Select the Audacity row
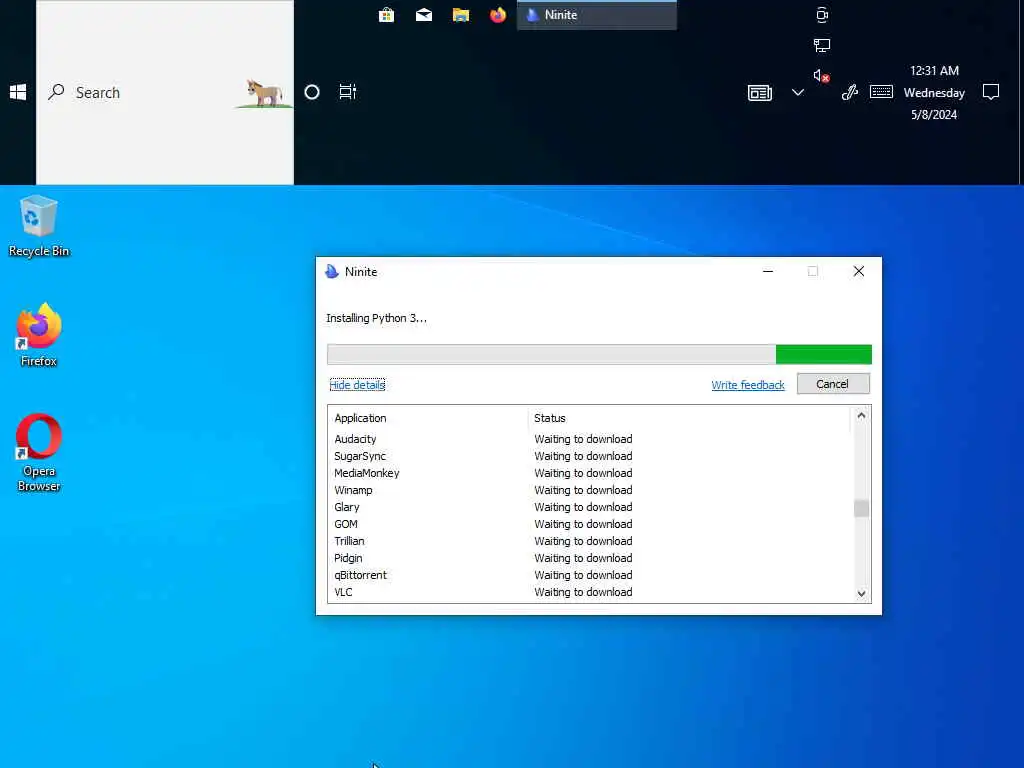 tap(590, 439)
